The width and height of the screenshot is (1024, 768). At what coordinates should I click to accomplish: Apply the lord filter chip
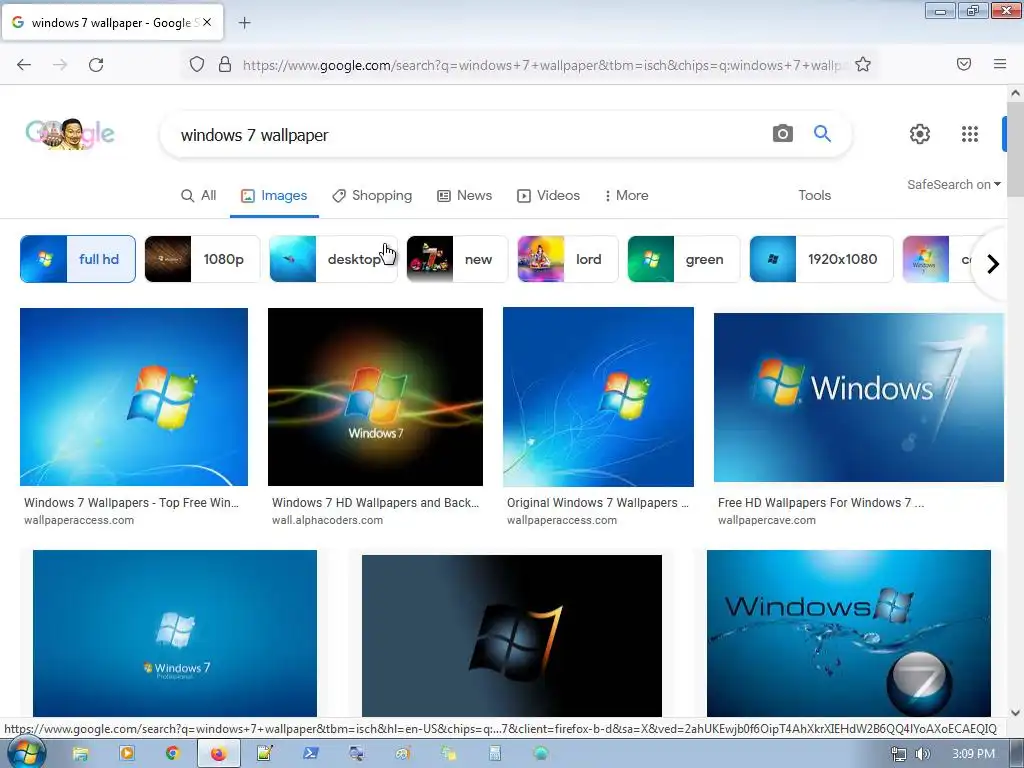tap(568, 259)
